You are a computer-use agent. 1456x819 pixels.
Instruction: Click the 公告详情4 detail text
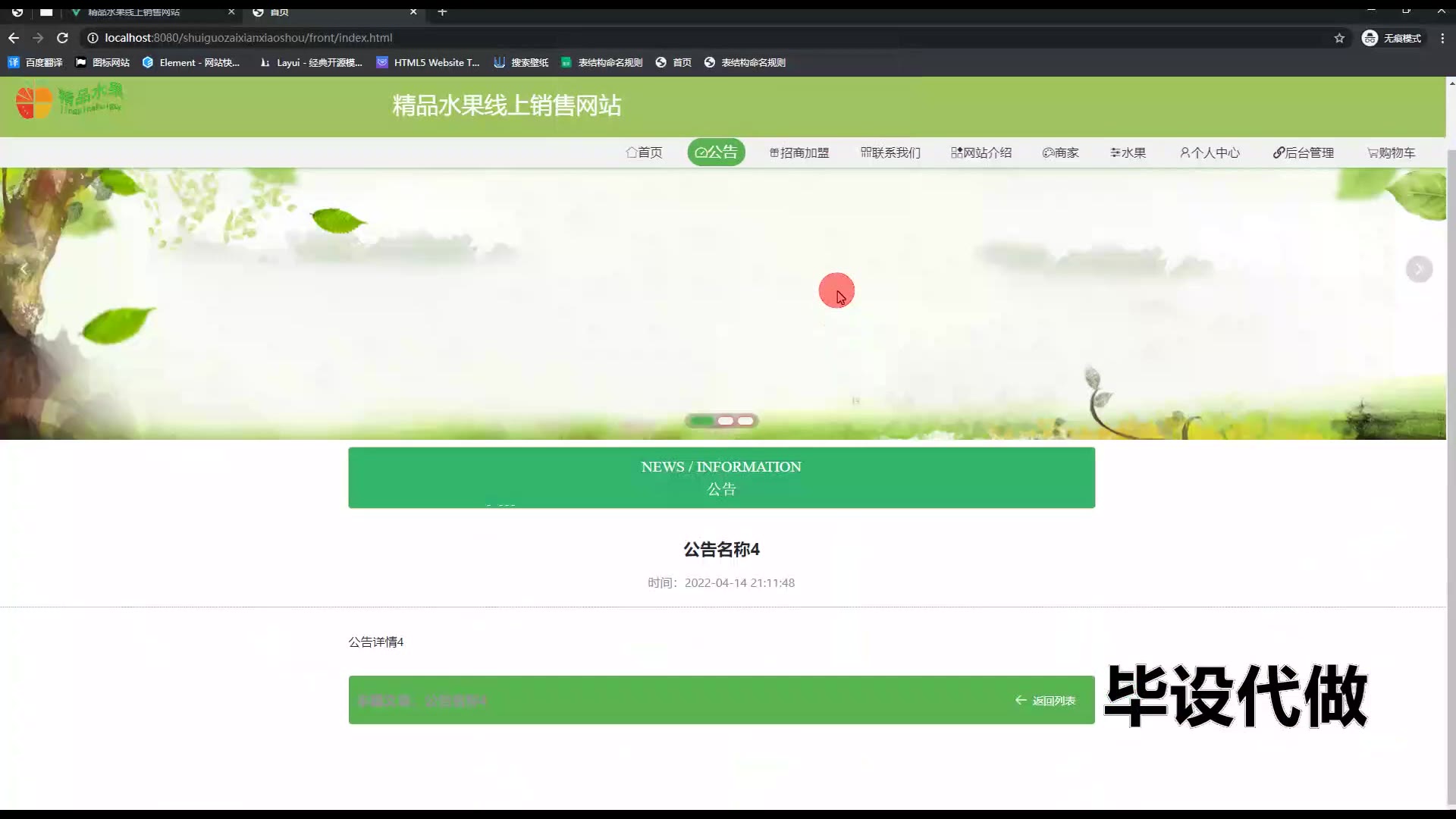click(x=376, y=642)
